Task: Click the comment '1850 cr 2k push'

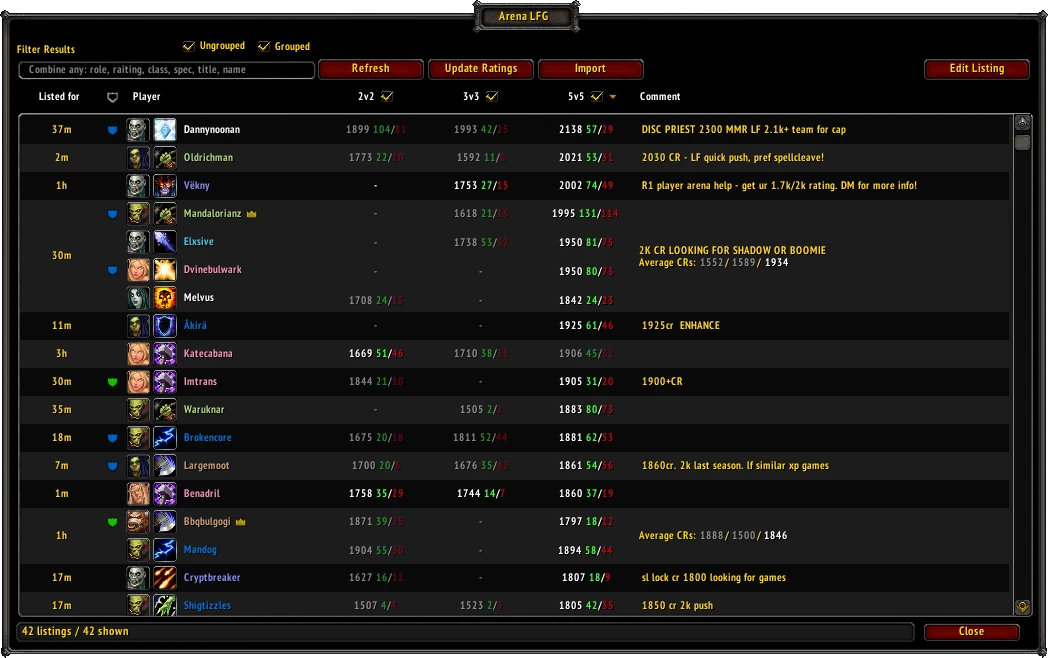Action: [677, 606]
